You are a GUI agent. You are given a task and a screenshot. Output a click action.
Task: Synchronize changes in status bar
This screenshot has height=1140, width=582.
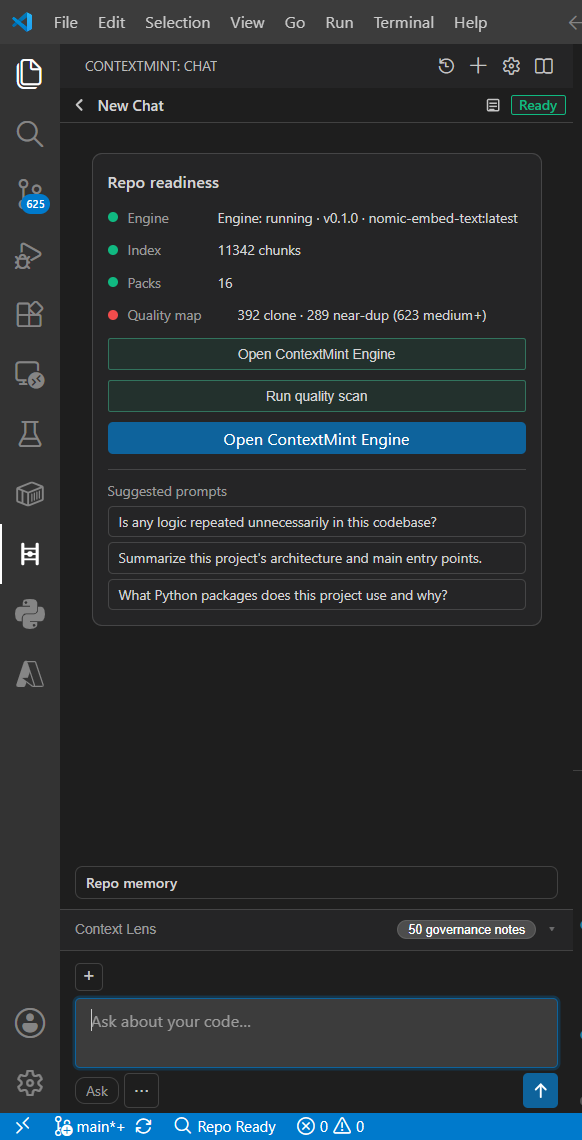(144, 1126)
